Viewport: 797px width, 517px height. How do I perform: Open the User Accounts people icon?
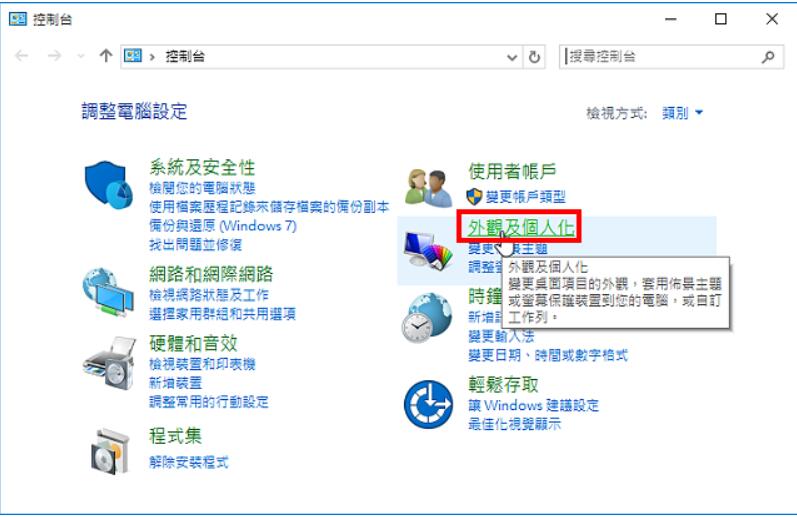pyautogui.click(x=428, y=188)
